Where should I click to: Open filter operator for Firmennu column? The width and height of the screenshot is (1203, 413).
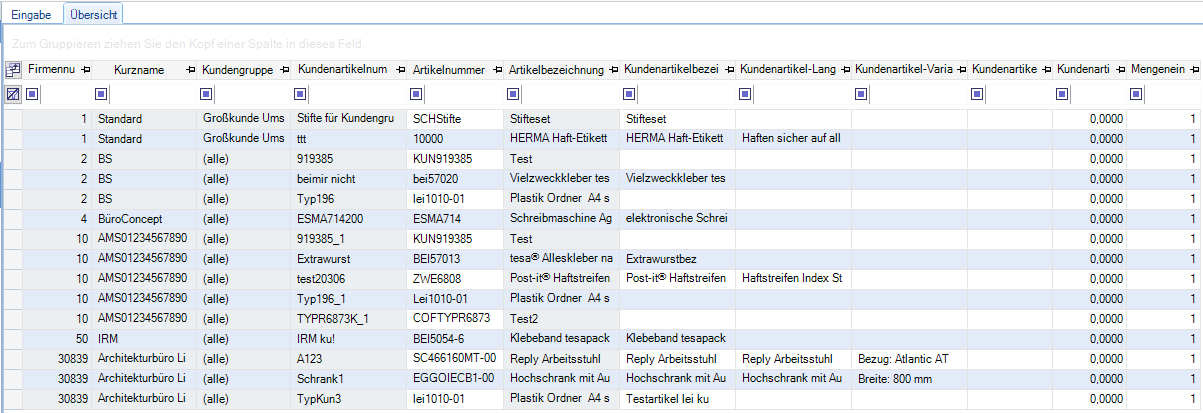[x=32, y=95]
